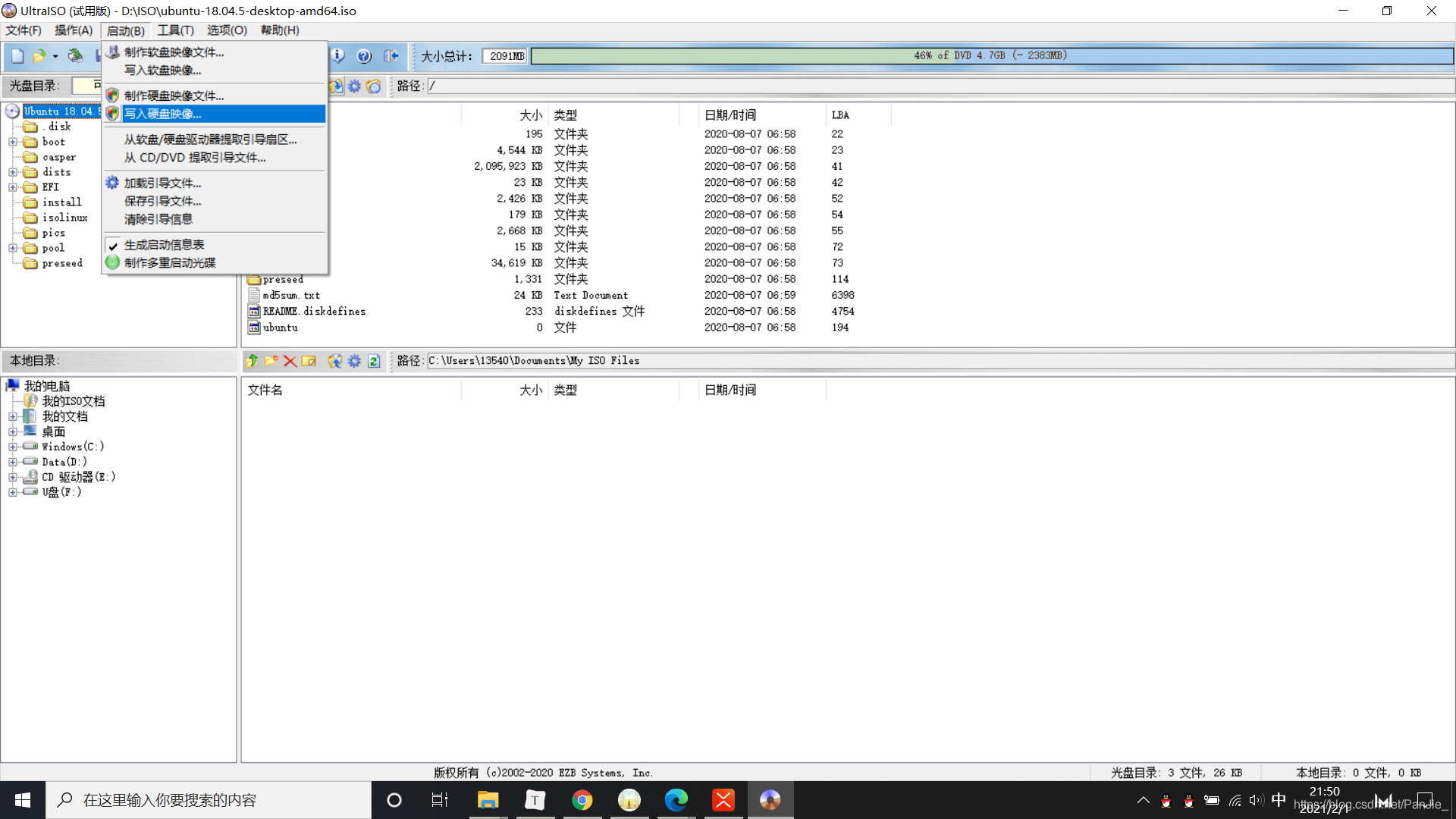1456x819 pixels.
Task: Choose 从软盘/硬盘驱动器提取引导扇区 entry
Action: (215, 140)
